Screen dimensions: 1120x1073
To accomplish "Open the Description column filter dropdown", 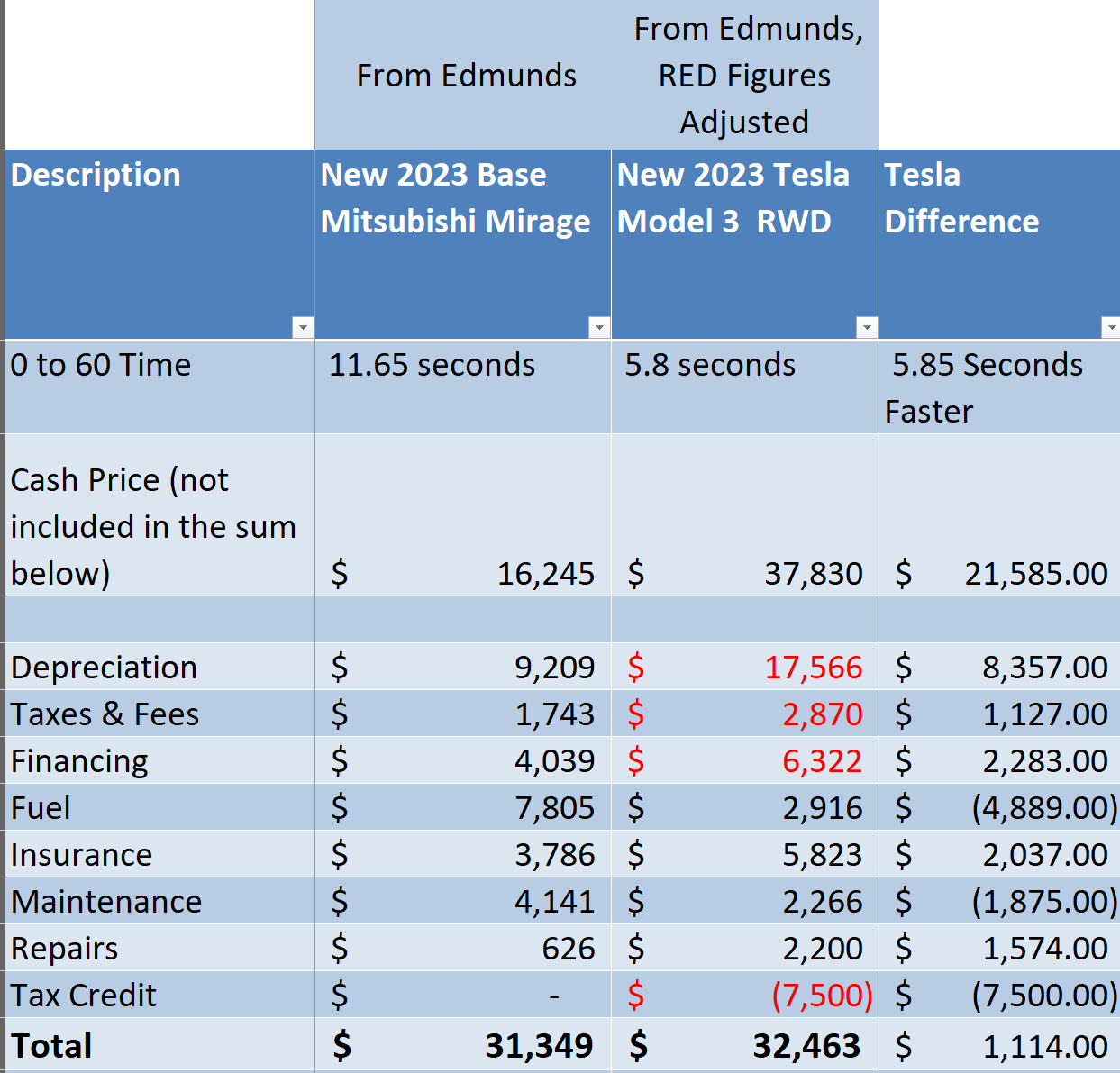I will [x=303, y=327].
